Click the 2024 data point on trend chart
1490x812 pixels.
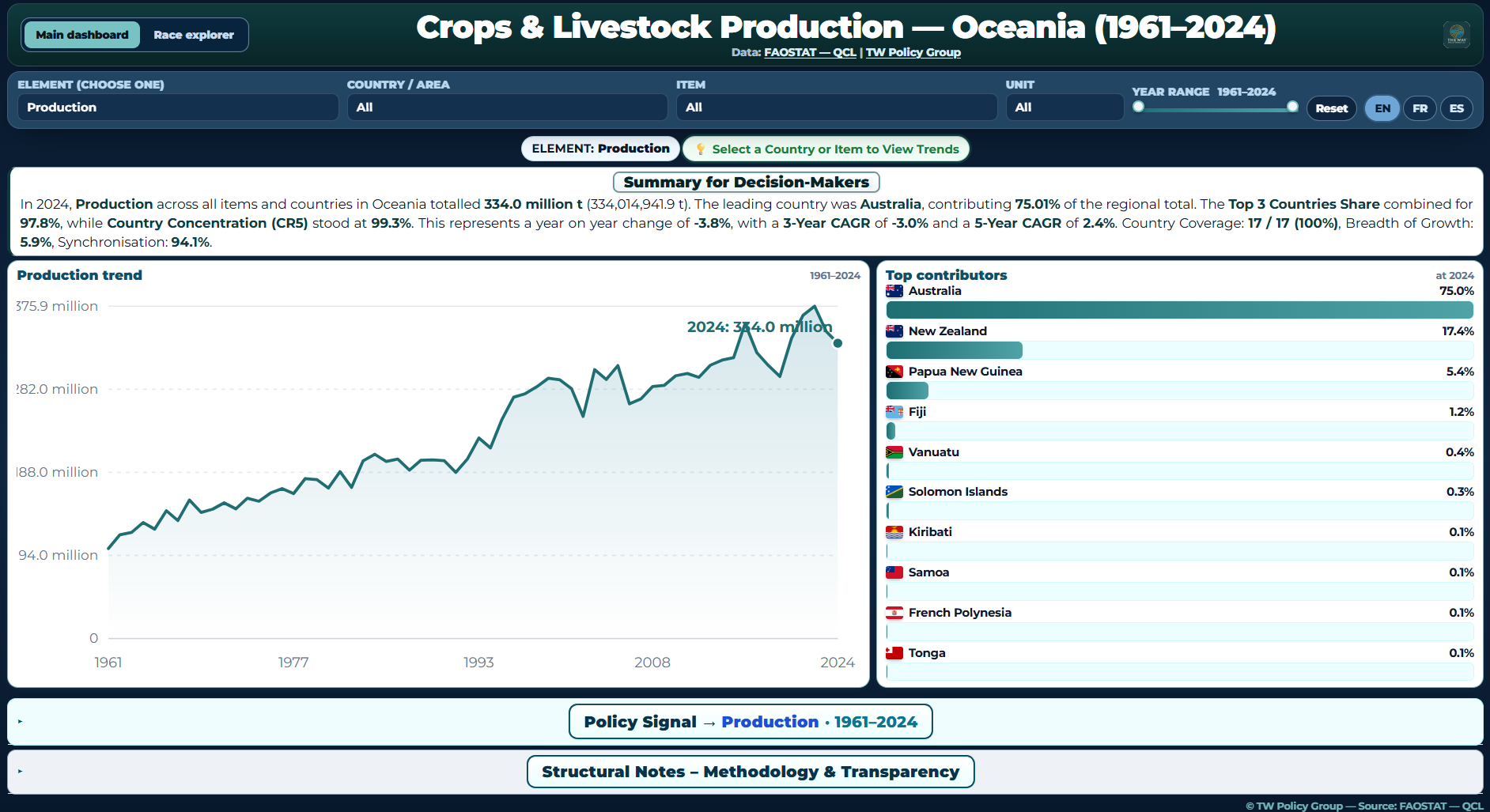(x=838, y=343)
